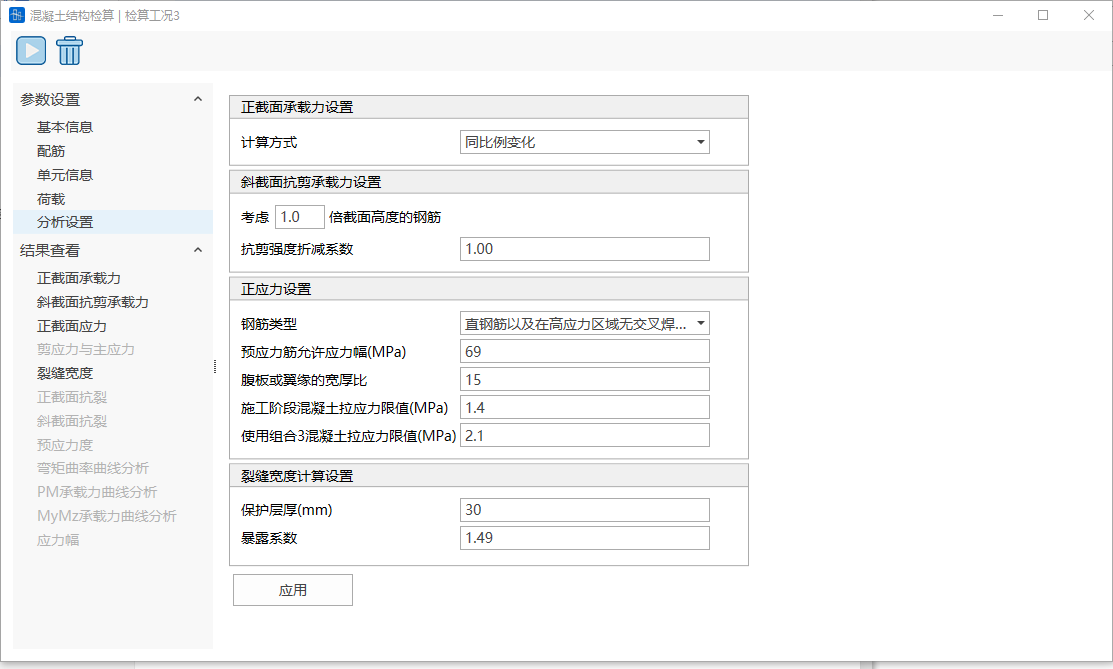This screenshot has width=1113, height=669.
Task: Select 分析设置 in the sidebar
Action: 113,222
